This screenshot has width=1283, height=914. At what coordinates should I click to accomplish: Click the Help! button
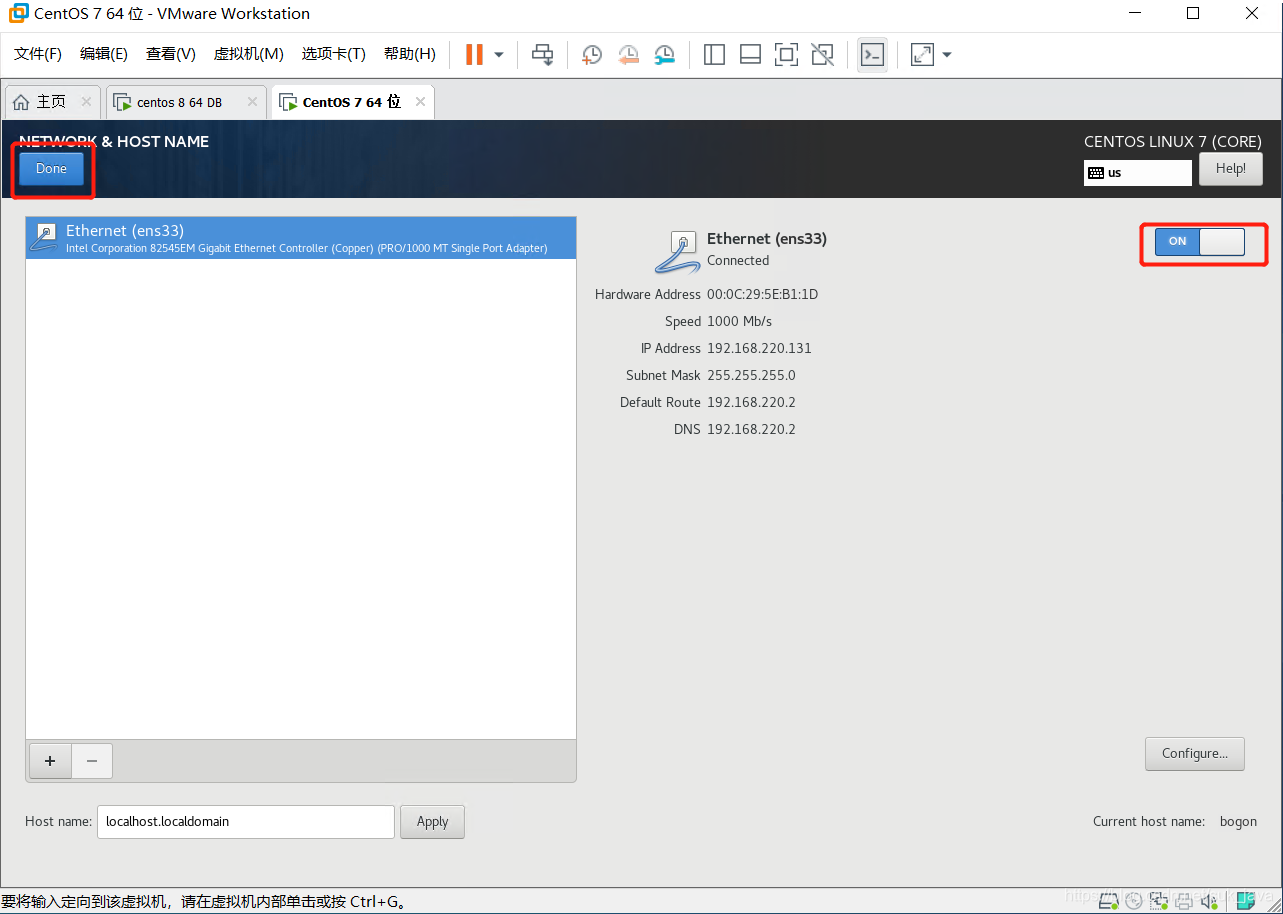pos(1231,168)
